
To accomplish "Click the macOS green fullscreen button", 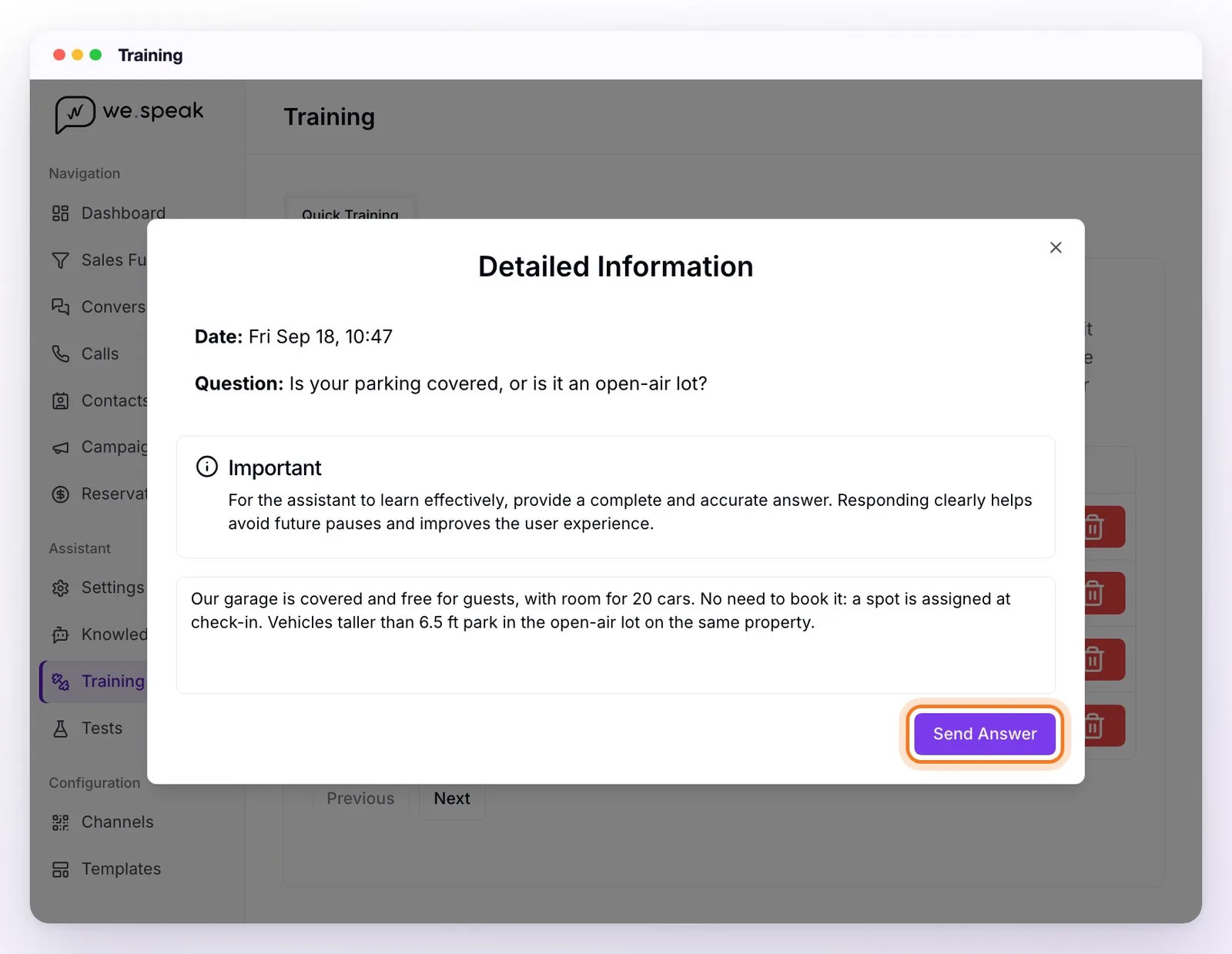I will coord(95,55).
